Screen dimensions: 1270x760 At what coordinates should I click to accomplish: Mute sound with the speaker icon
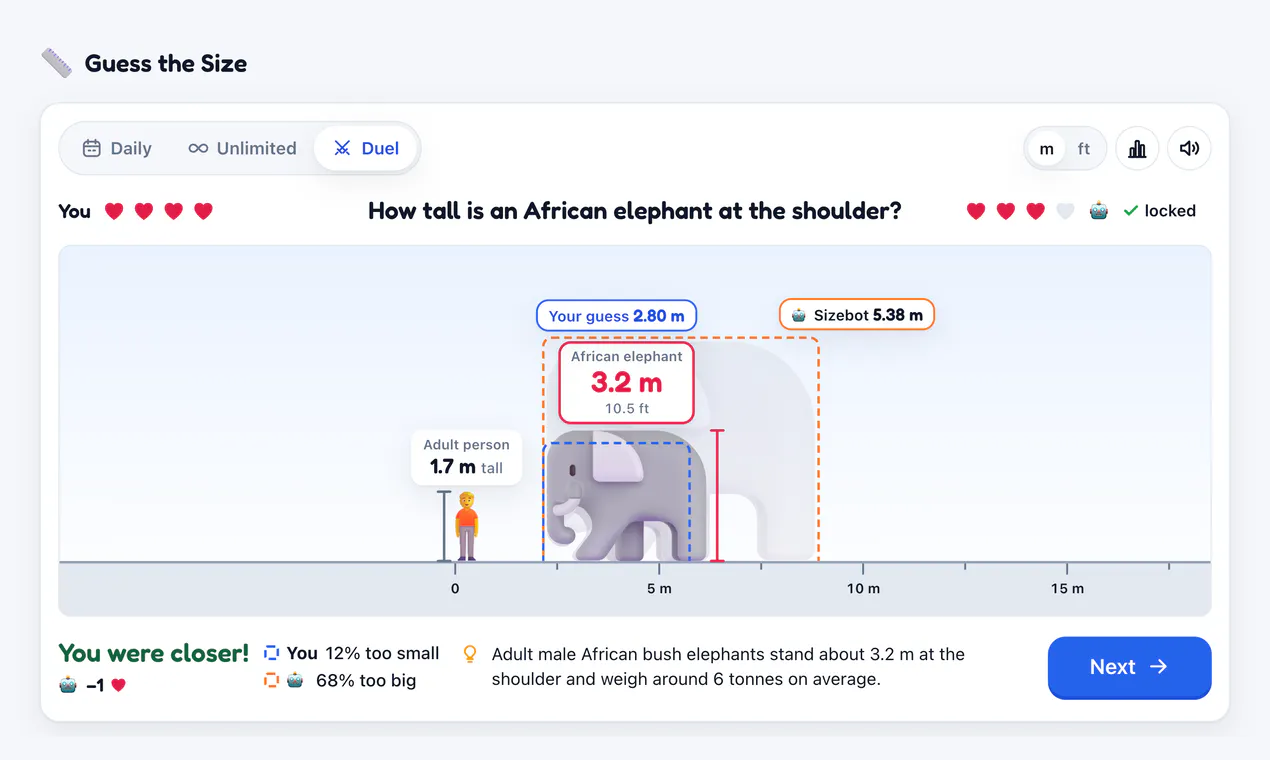click(1189, 149)
